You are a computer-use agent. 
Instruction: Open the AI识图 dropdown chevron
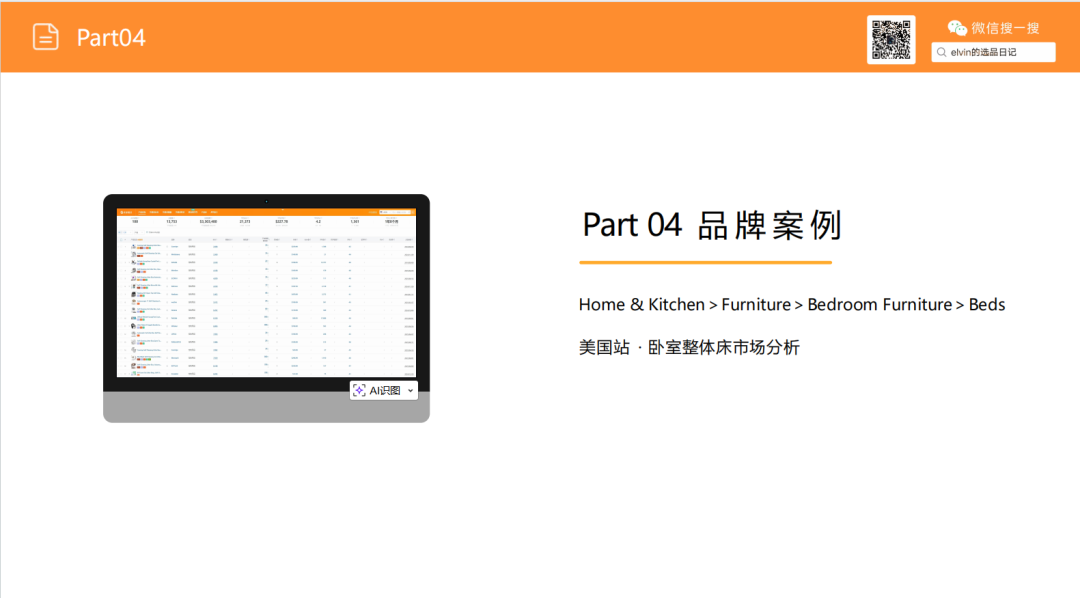tap(410, 390)
